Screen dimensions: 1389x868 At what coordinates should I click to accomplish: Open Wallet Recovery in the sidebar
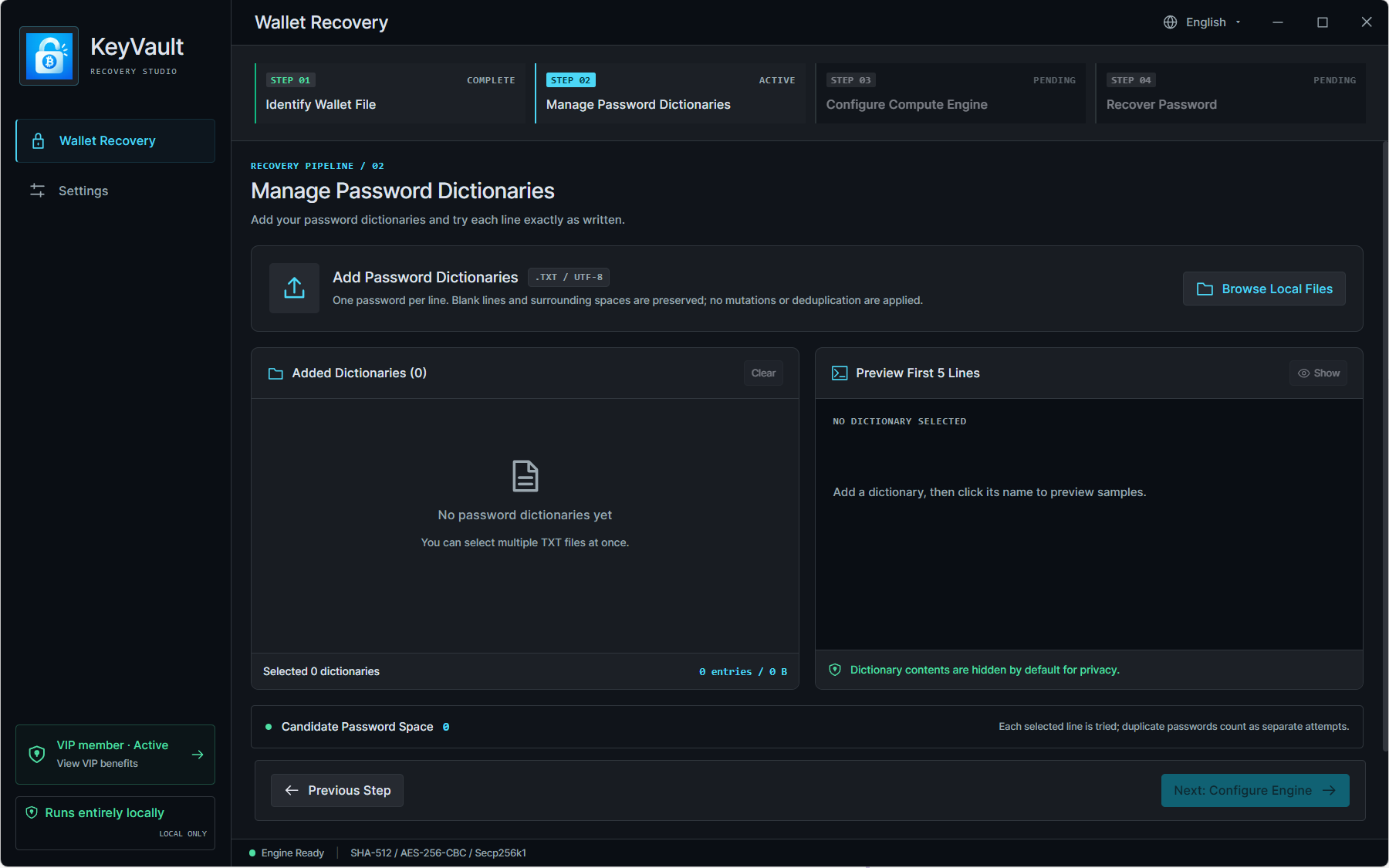[x=115, y=140]
